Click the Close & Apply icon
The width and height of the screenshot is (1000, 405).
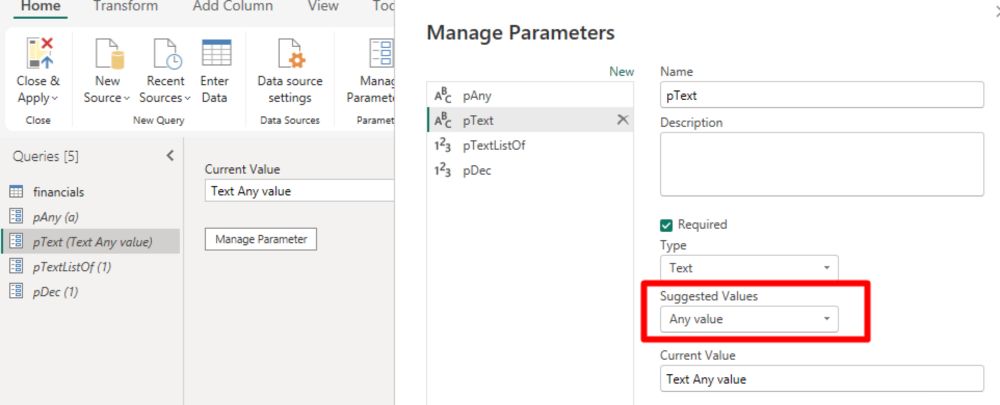click(x=38, y=54)
